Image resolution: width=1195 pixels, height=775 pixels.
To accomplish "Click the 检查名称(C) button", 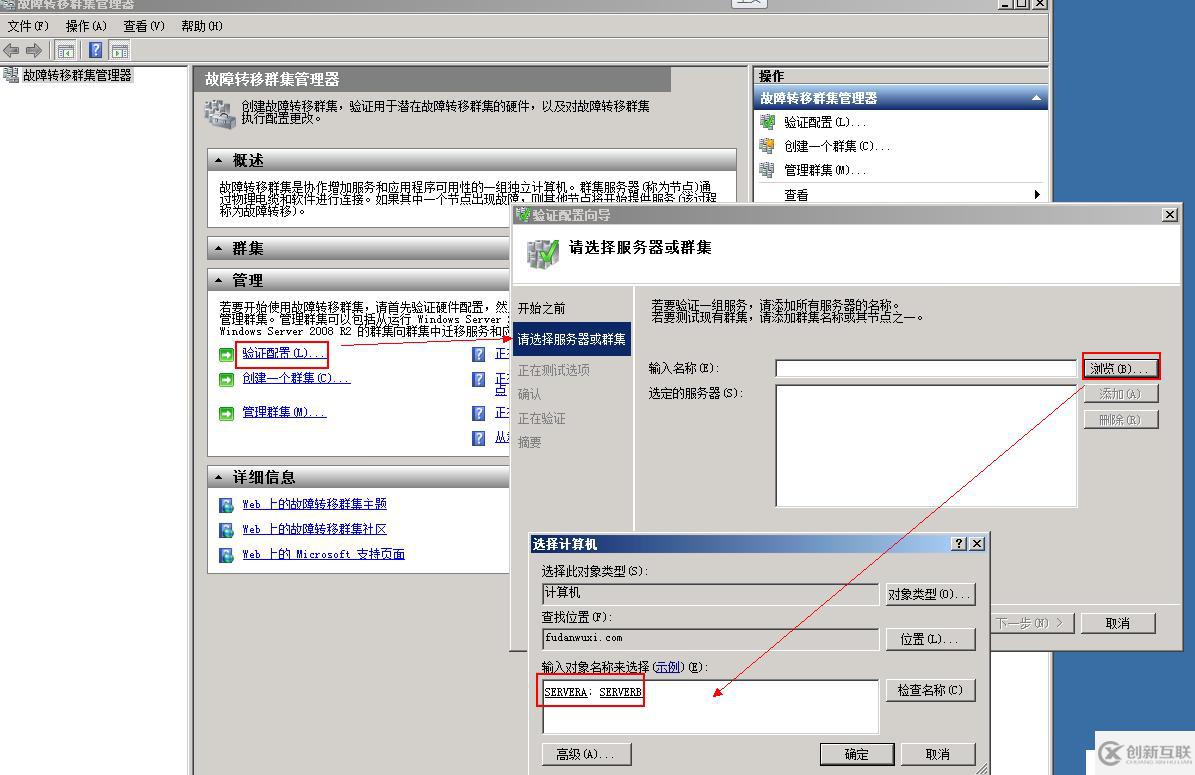I will coord(930,690).
